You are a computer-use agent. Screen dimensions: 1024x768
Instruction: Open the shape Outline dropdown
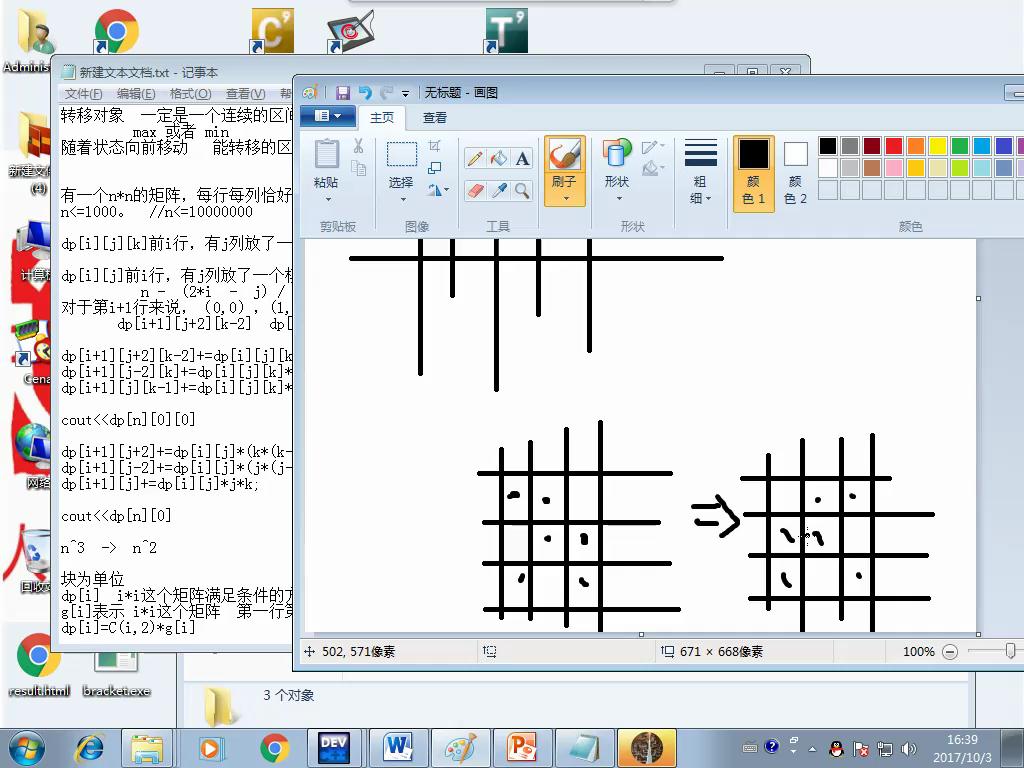tap(652, 147)
